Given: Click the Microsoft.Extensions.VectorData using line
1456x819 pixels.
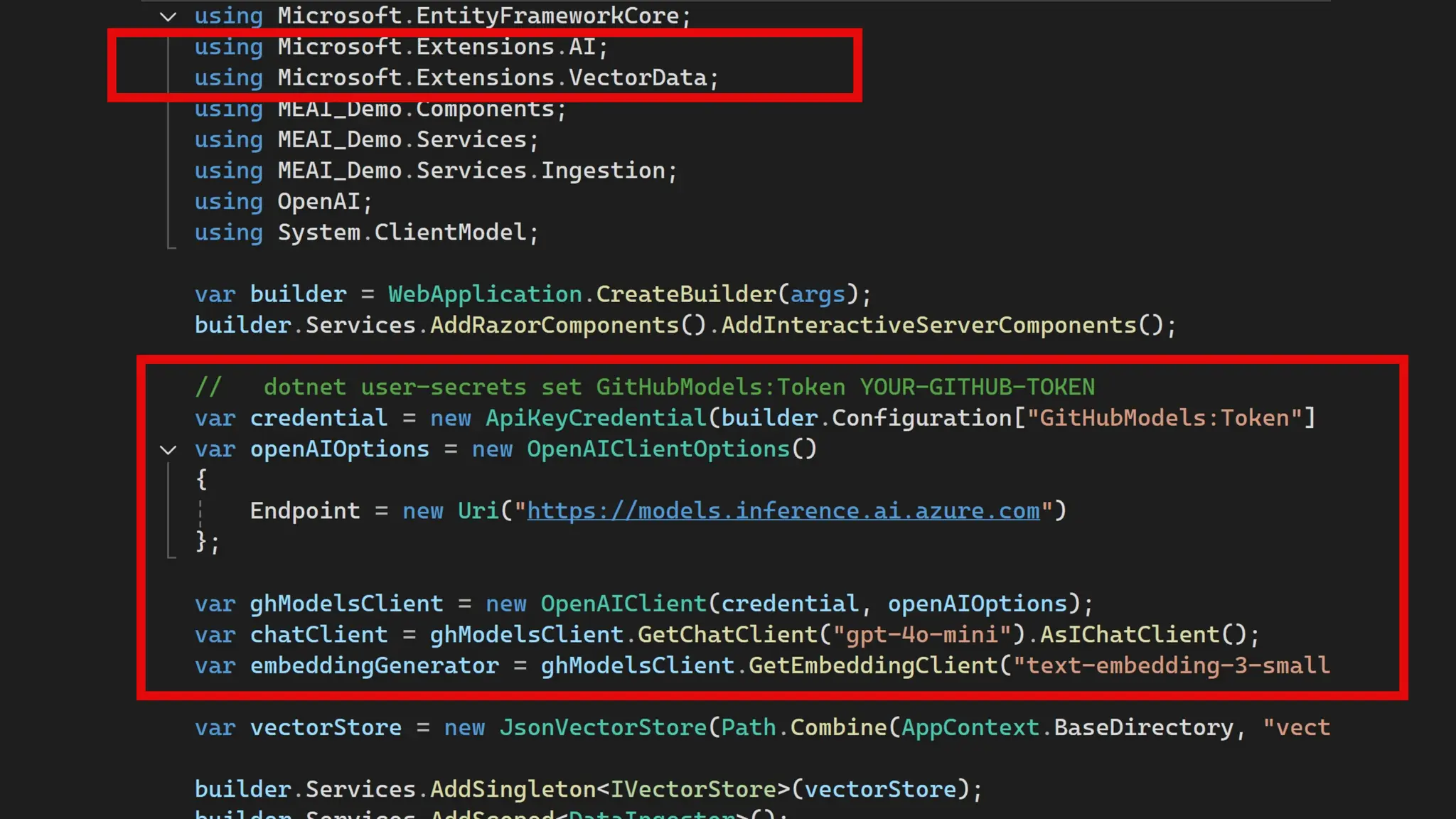Looking at the screenshot, I should pyautogui.click(x=456, y=77).
